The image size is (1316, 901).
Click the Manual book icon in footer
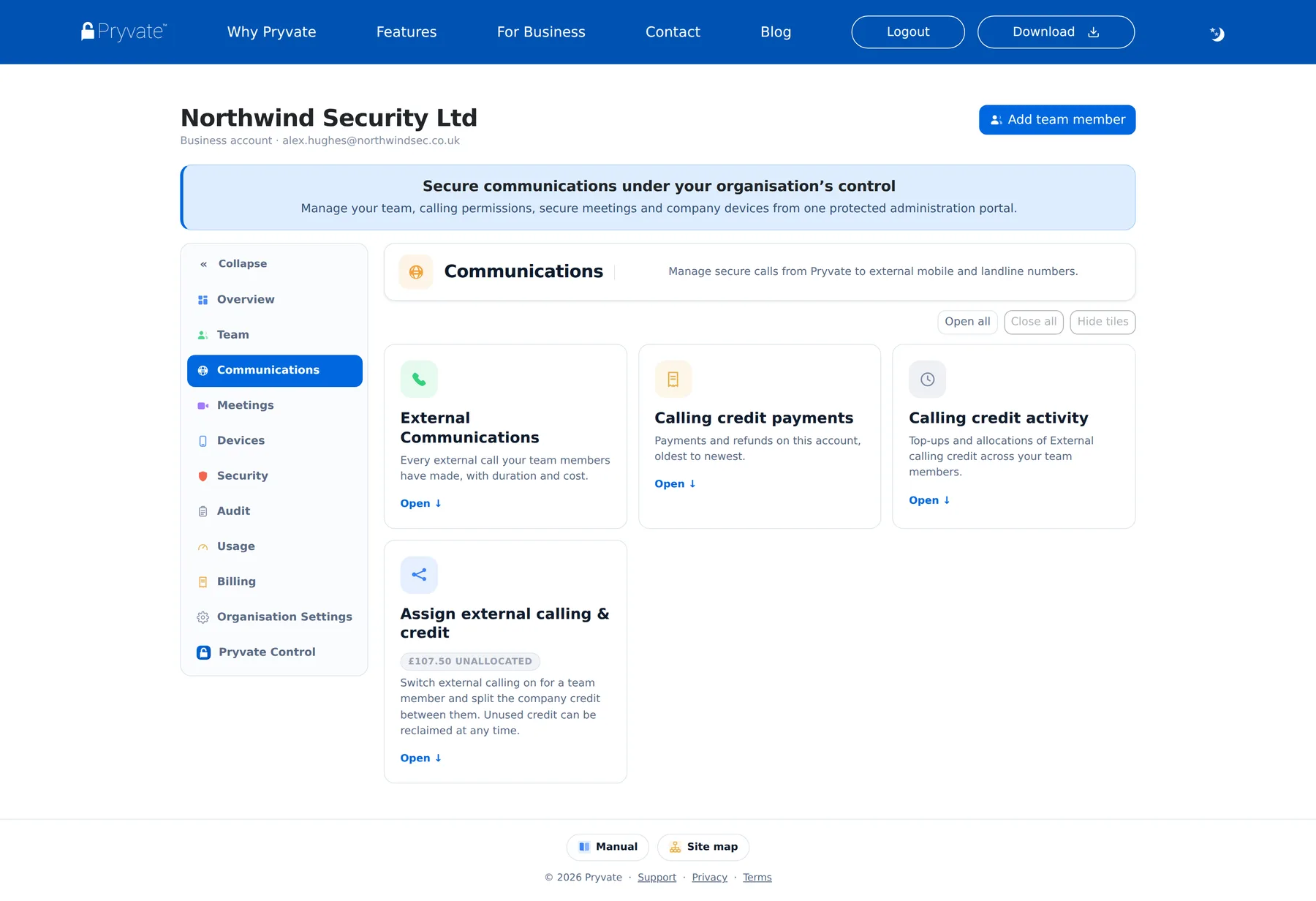(584, 847)
